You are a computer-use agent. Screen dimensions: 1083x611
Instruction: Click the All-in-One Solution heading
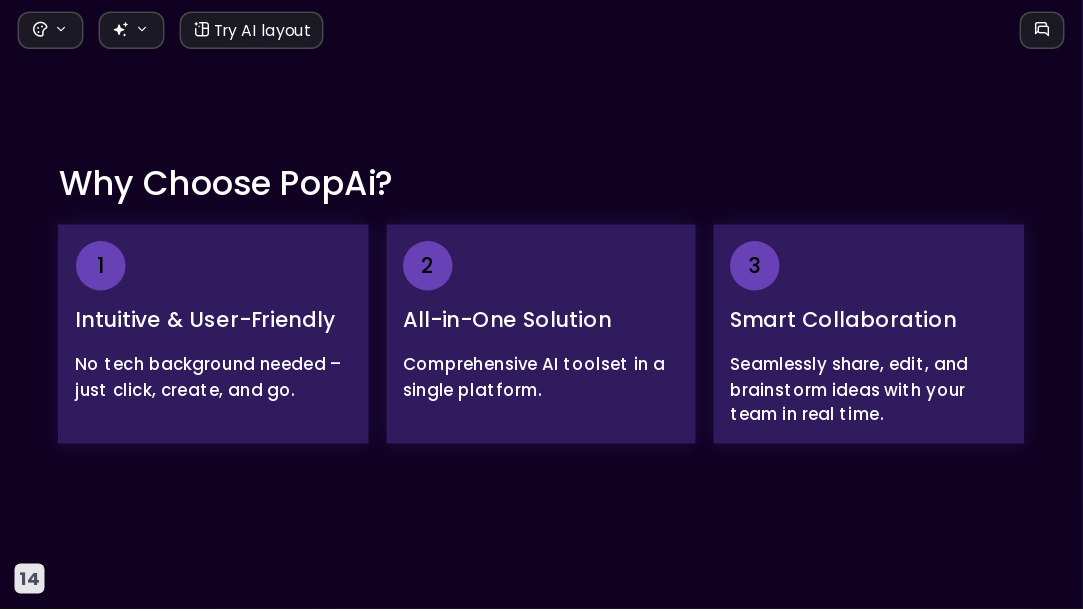(507, 320)
